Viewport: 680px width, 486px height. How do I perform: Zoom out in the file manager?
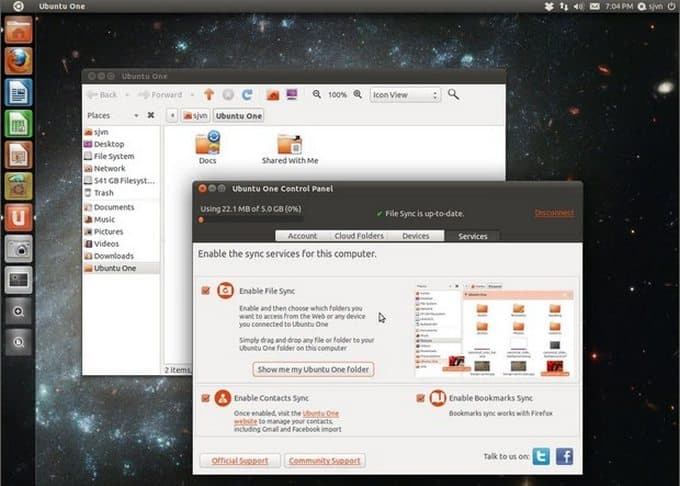[317, 94]
